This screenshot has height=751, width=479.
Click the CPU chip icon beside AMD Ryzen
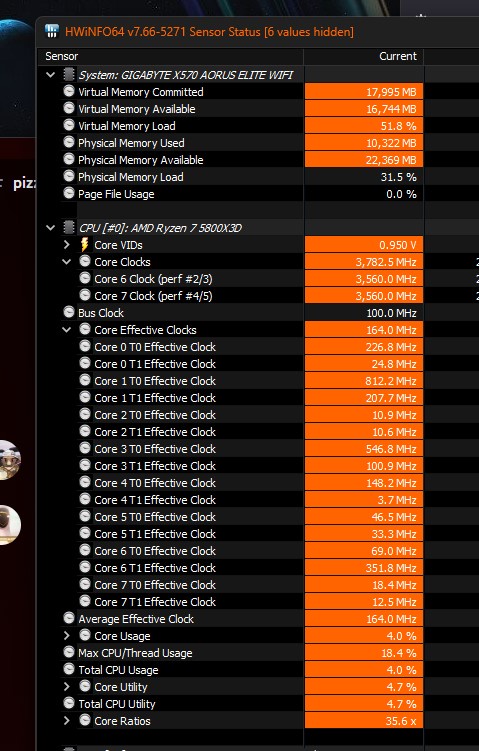(69, 227)
